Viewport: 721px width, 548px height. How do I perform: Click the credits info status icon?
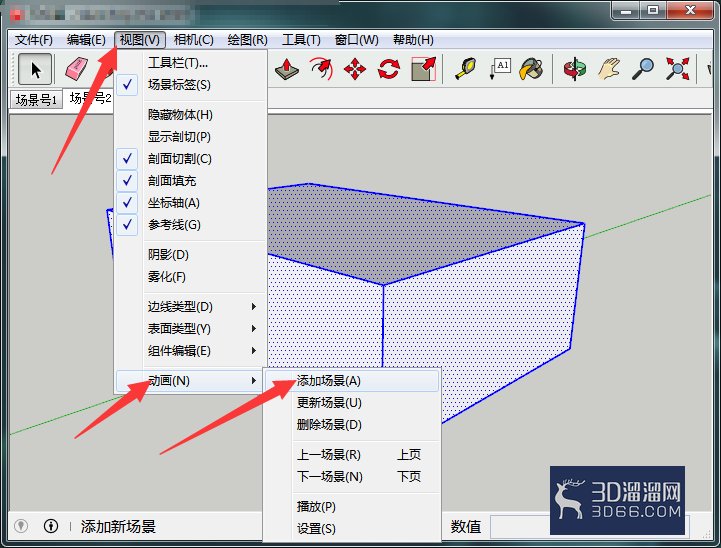pyautogui.click(x=51, y=525)
